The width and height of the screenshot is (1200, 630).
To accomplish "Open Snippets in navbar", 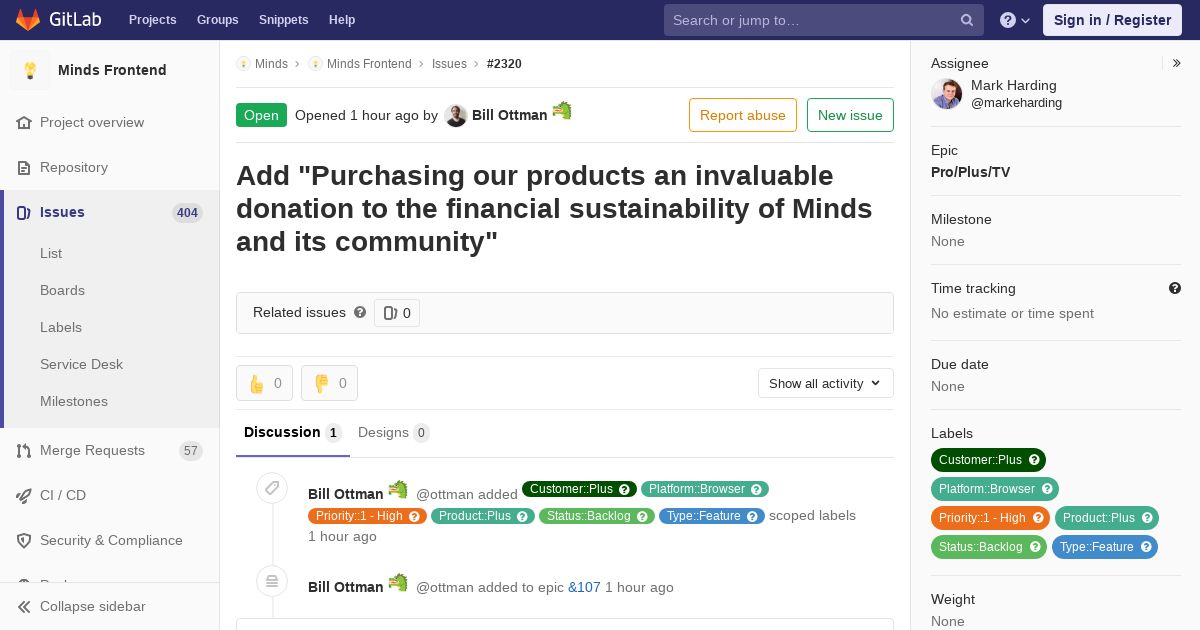I will click(x=283, y=20).
